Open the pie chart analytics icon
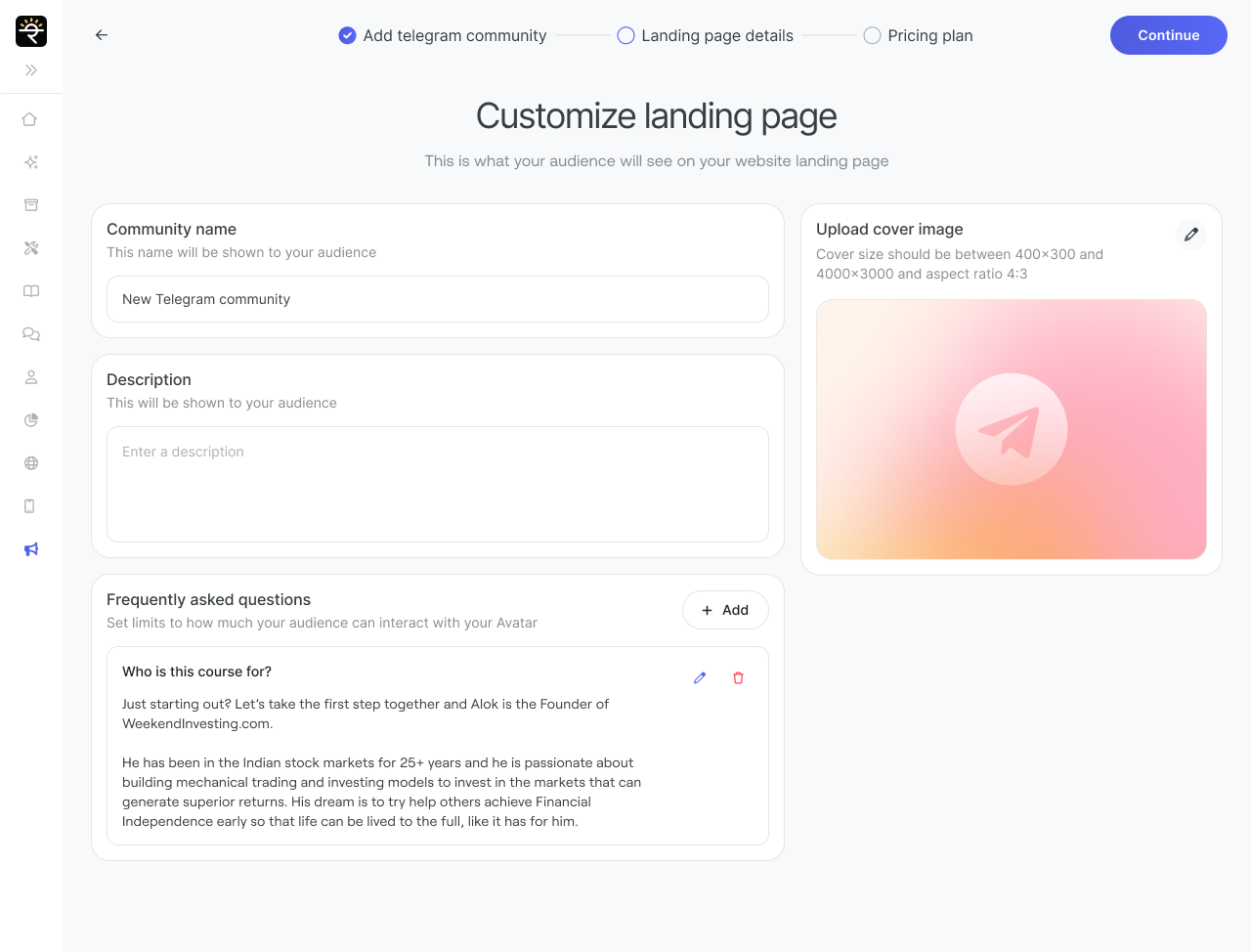The image size is (1251, 952). tap(30, 420)
